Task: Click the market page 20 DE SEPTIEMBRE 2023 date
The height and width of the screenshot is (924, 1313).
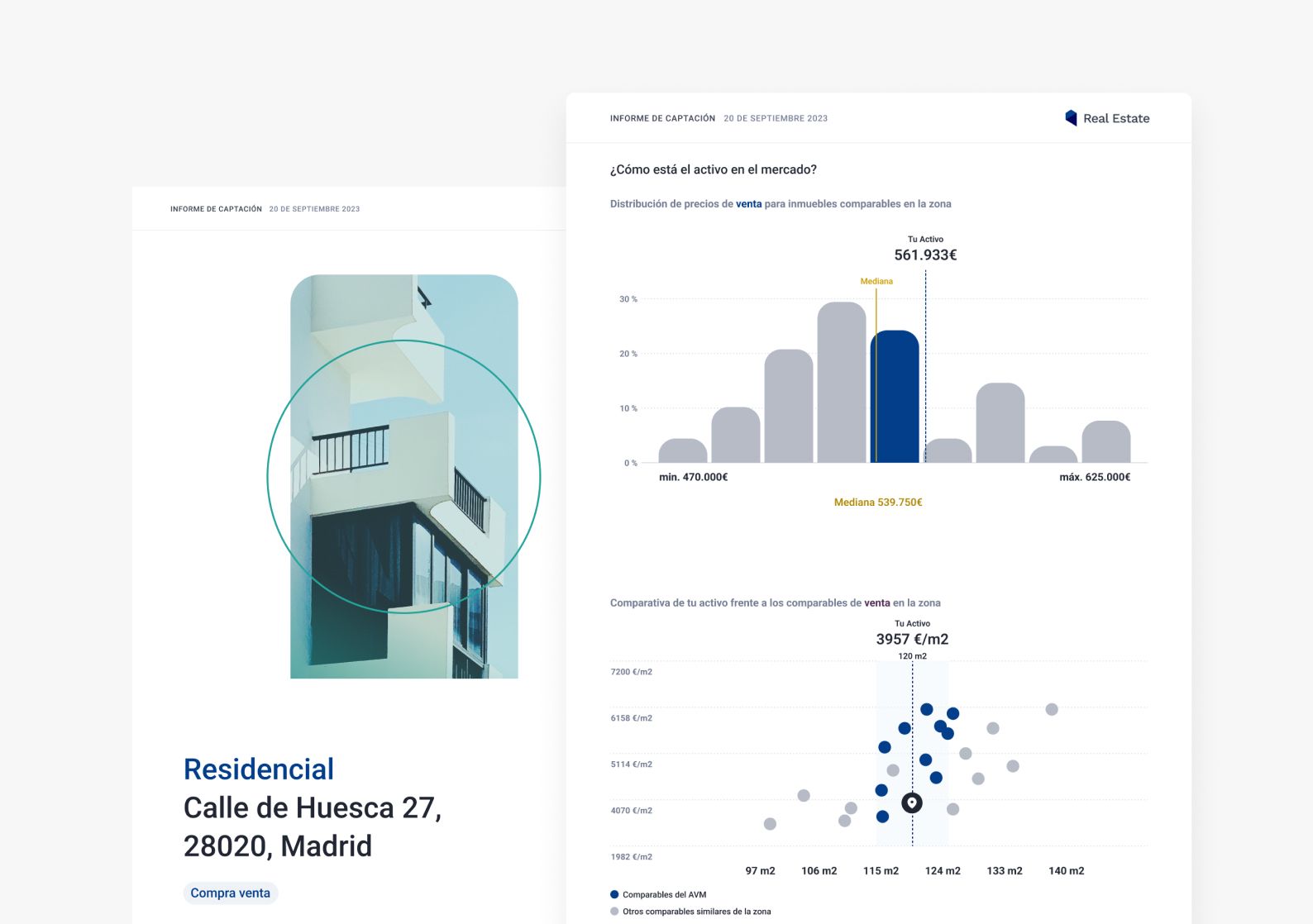Action: coord(776,118)
